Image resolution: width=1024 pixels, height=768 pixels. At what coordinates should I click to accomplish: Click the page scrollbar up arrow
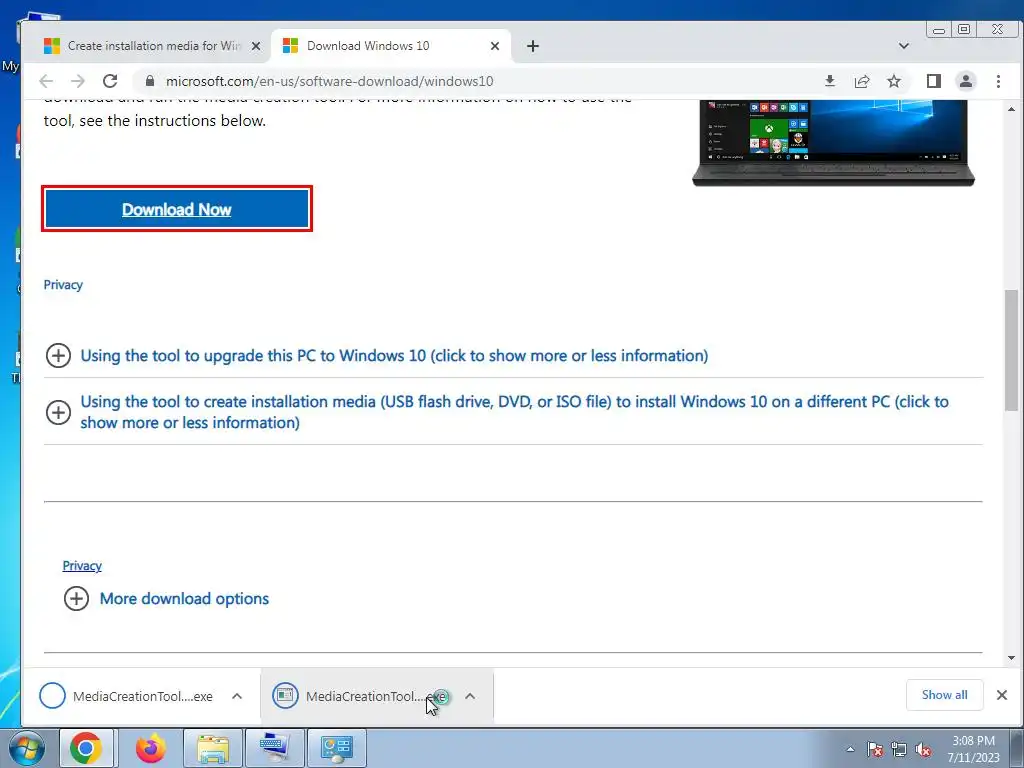[x=1012, y=109]
